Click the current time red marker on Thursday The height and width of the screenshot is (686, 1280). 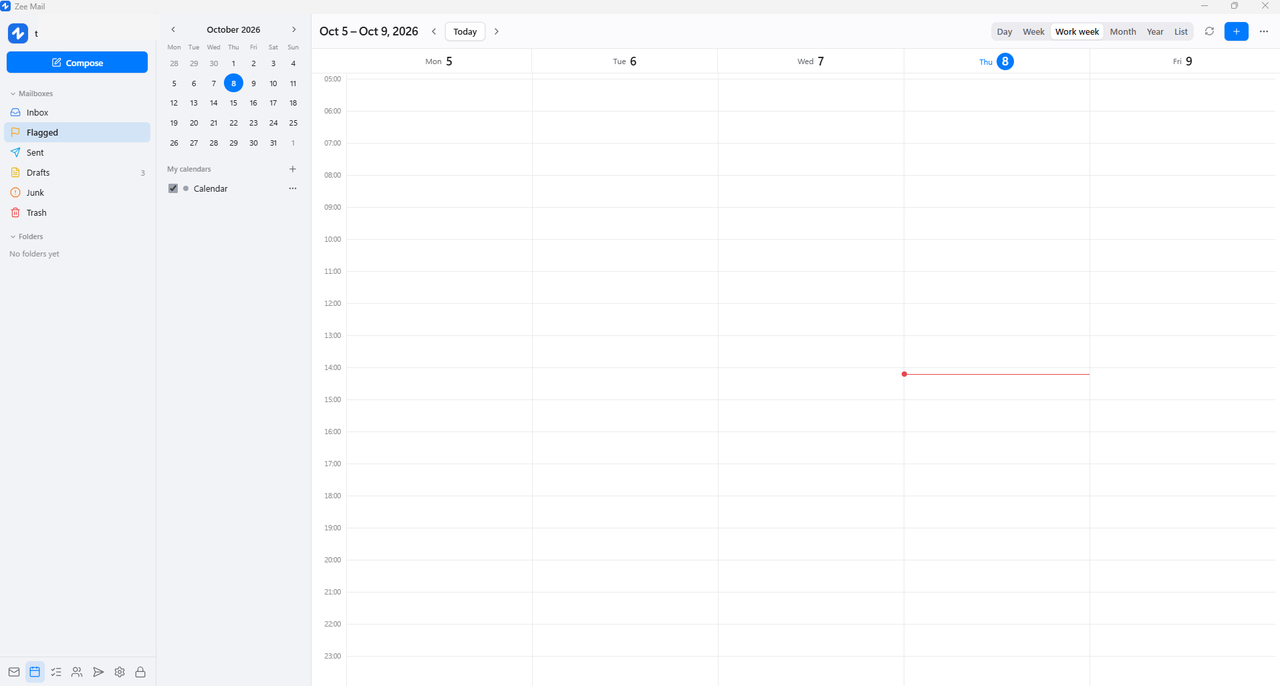904,374
